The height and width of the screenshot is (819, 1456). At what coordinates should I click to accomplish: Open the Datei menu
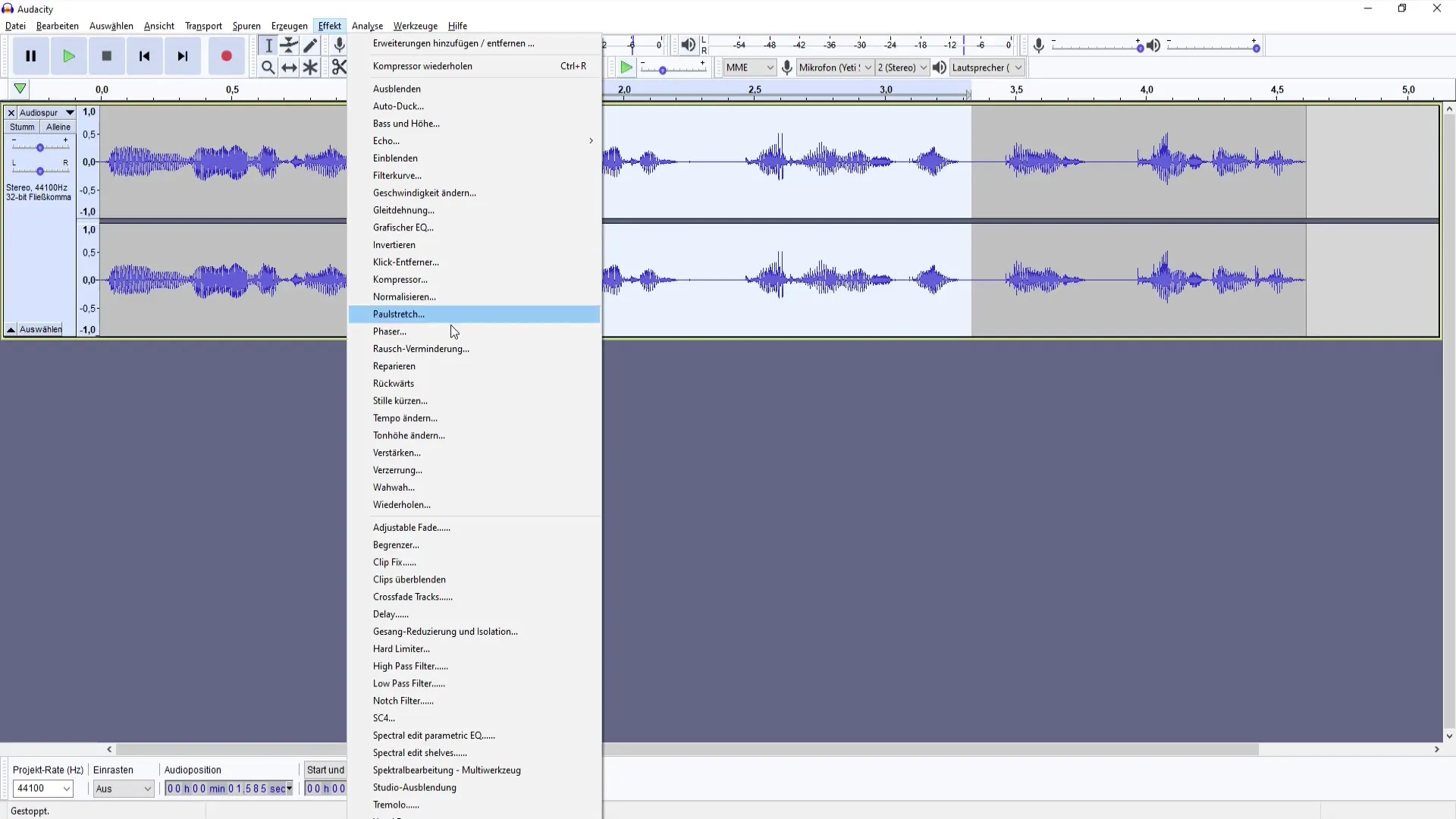[15, 26]
